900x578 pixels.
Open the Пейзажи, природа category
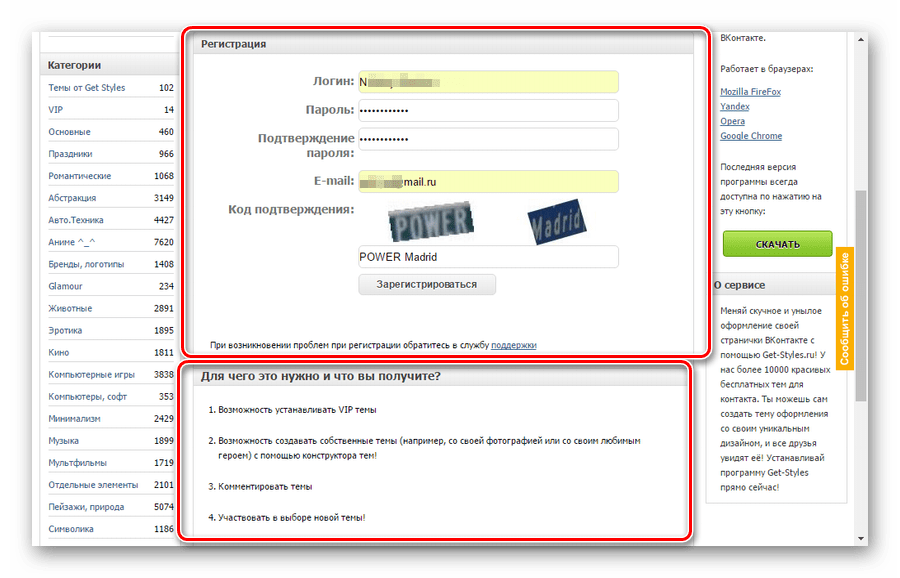click(86, 507)
